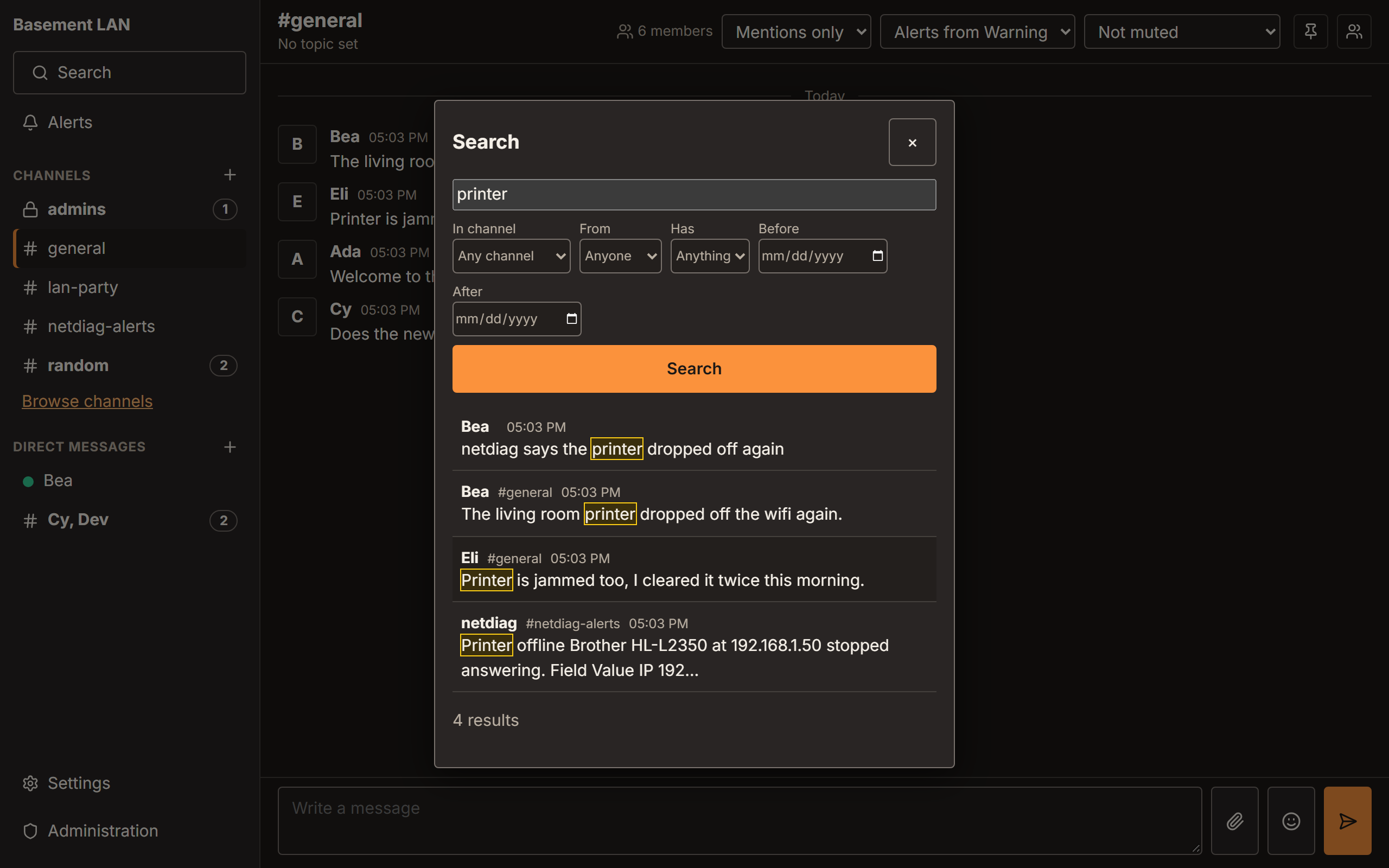Open the emoji picker icon
This screenshot has width=1389, height=868.
tap(1291, 821)
